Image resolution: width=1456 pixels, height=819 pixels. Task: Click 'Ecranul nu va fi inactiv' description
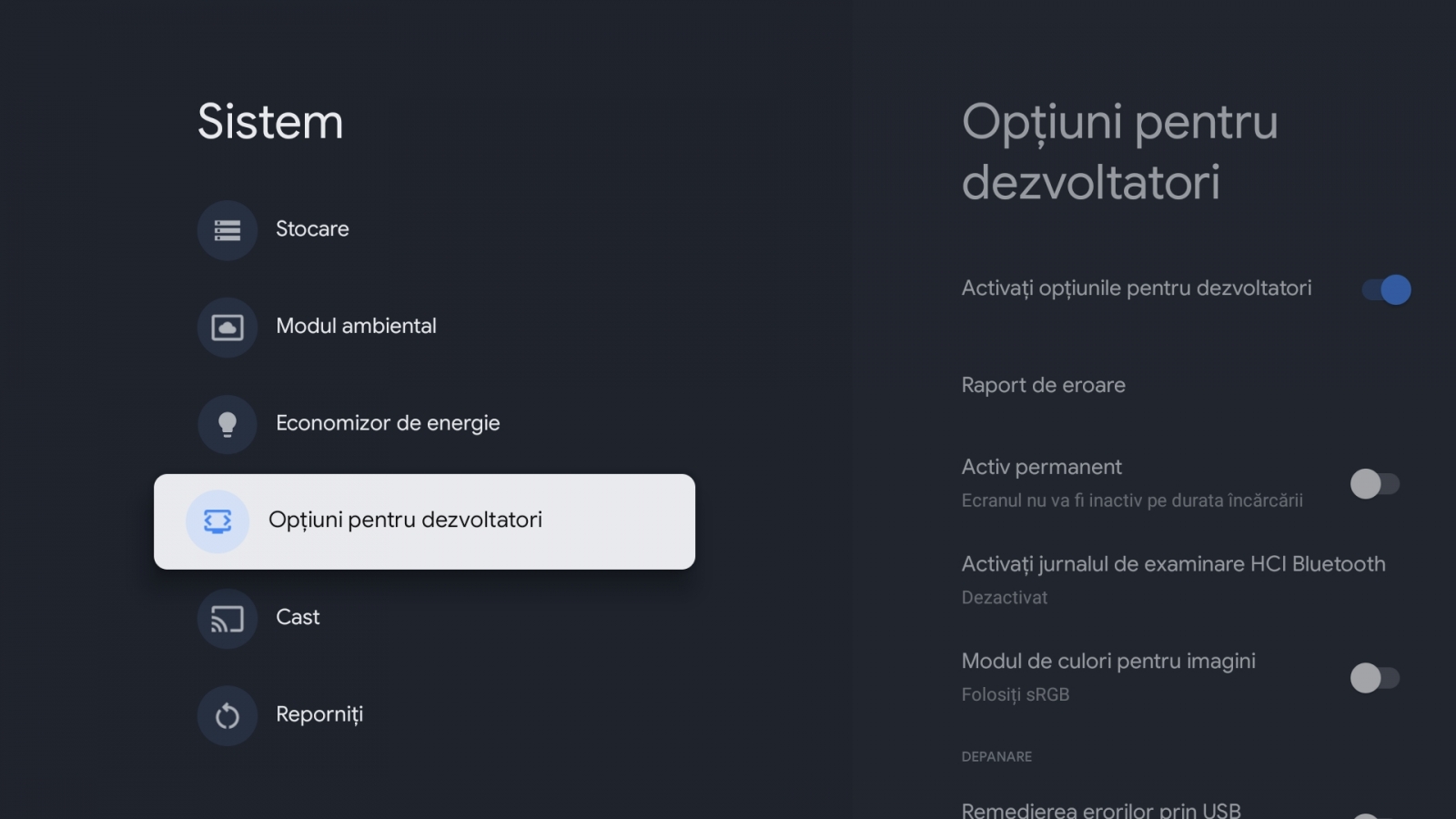pos(1132,500)
